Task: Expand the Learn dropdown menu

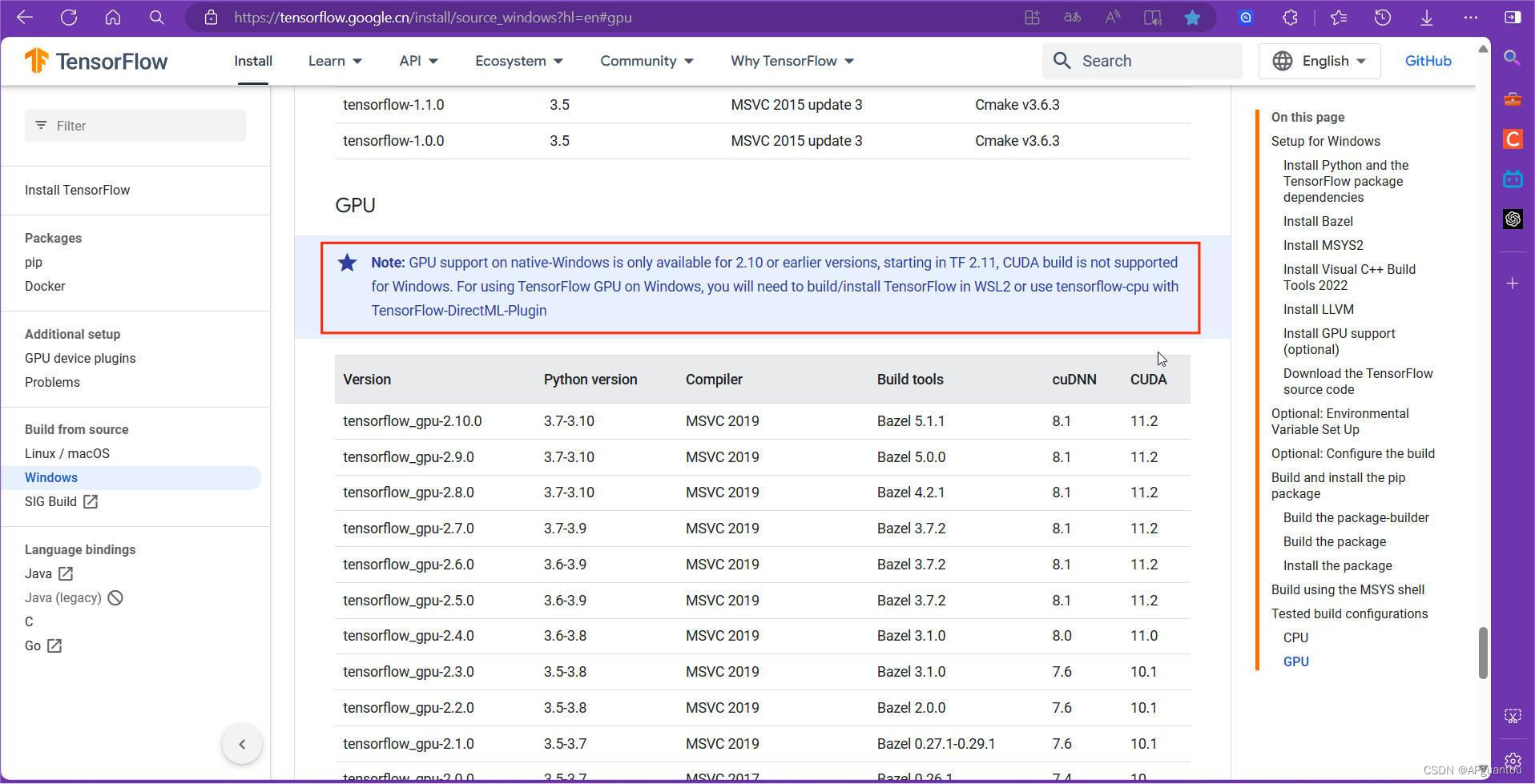Action: coord(336,61)
